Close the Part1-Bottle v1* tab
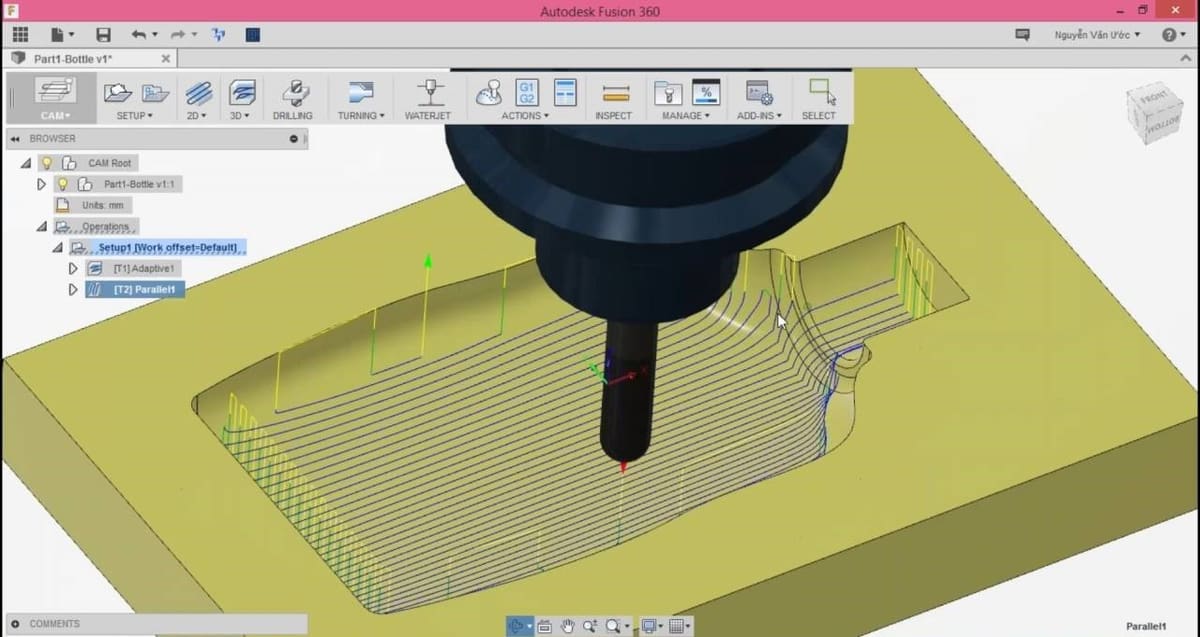The height and width of the screenshot is (637, 1200). point(166,59)
